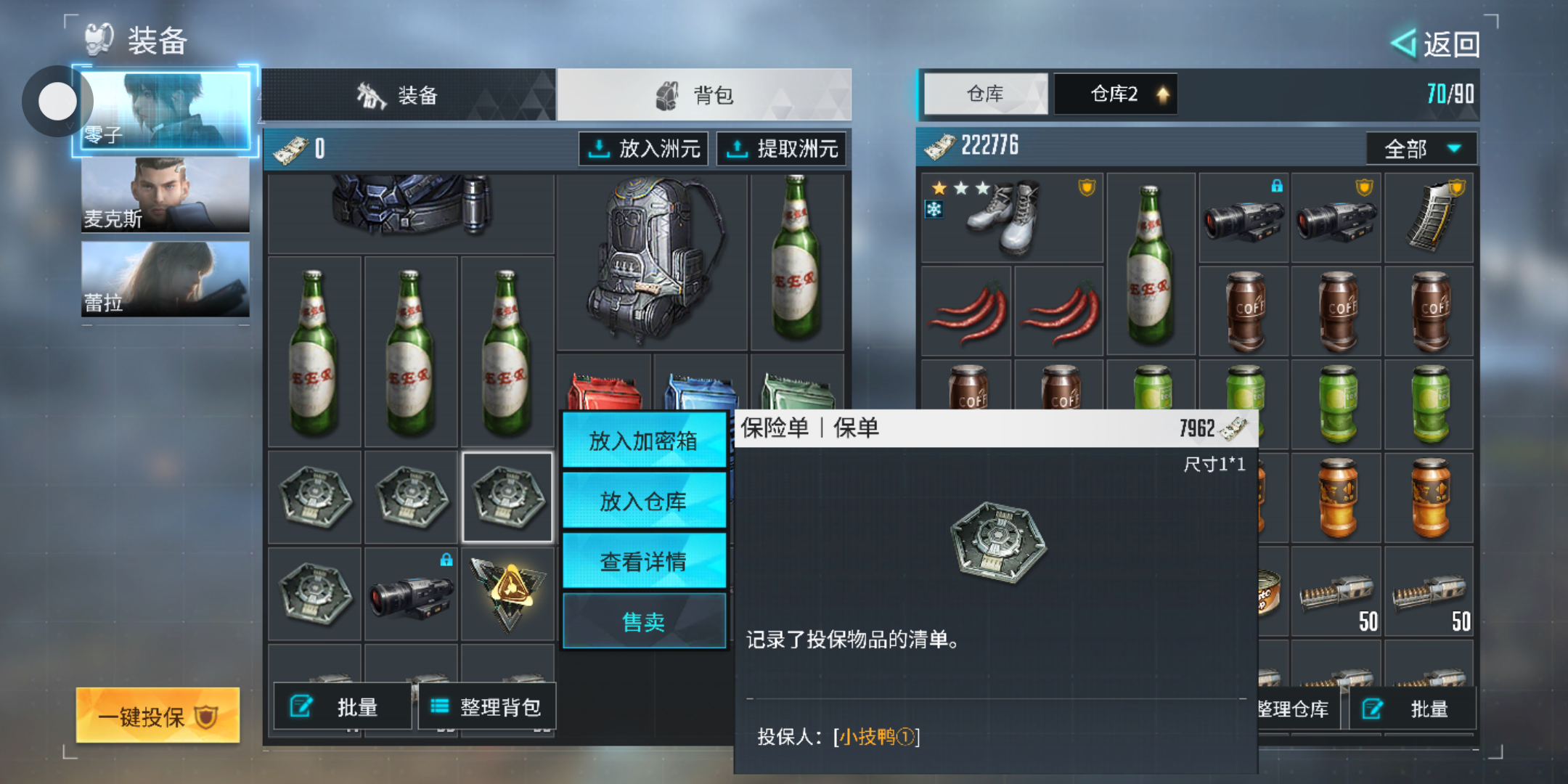Click the 提取洲元 withdraw button
This screenshot has height=784, width=1568.
tap(781, 149)
